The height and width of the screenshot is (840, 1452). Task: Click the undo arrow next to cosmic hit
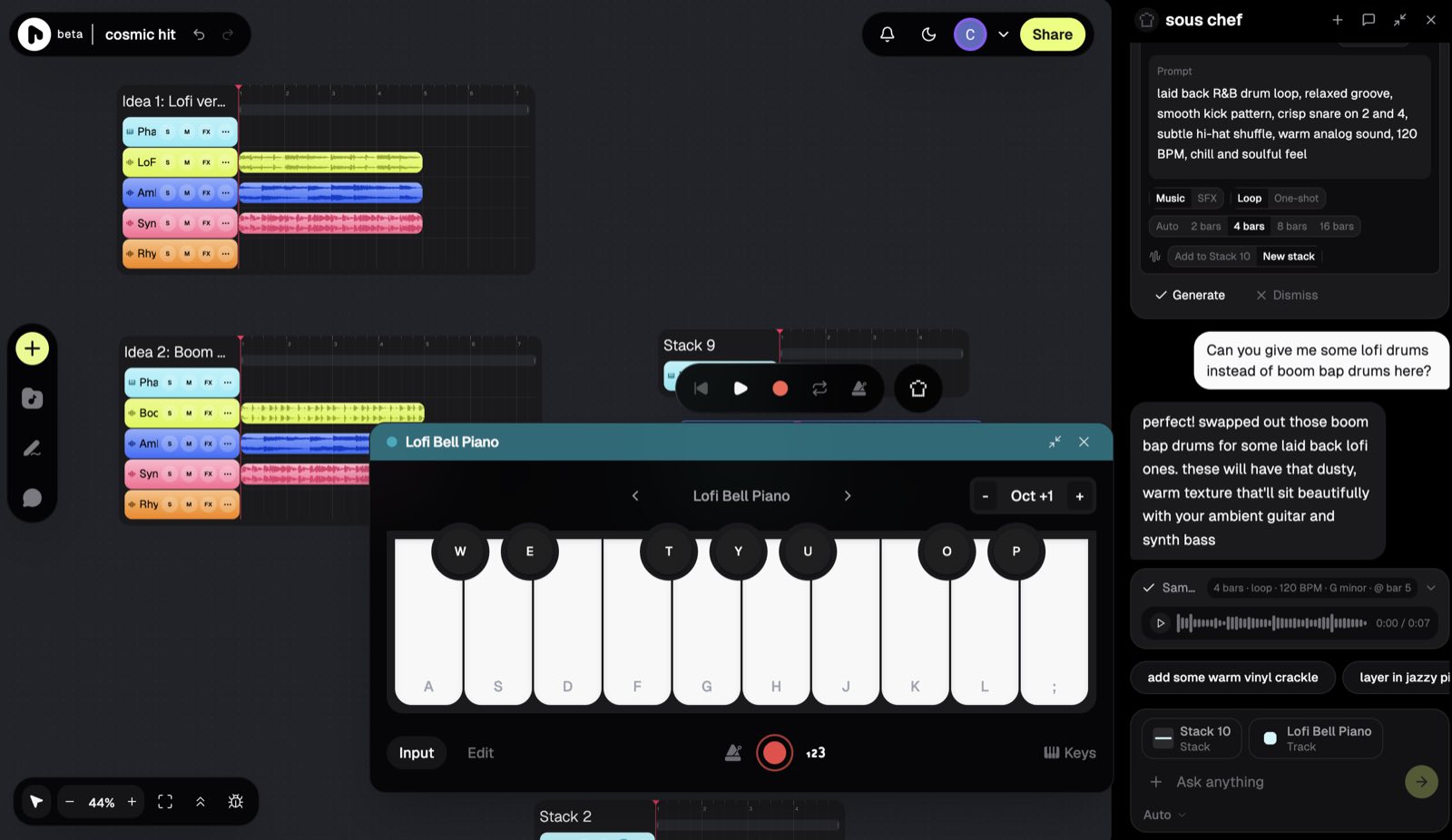(x=199, y=34)
